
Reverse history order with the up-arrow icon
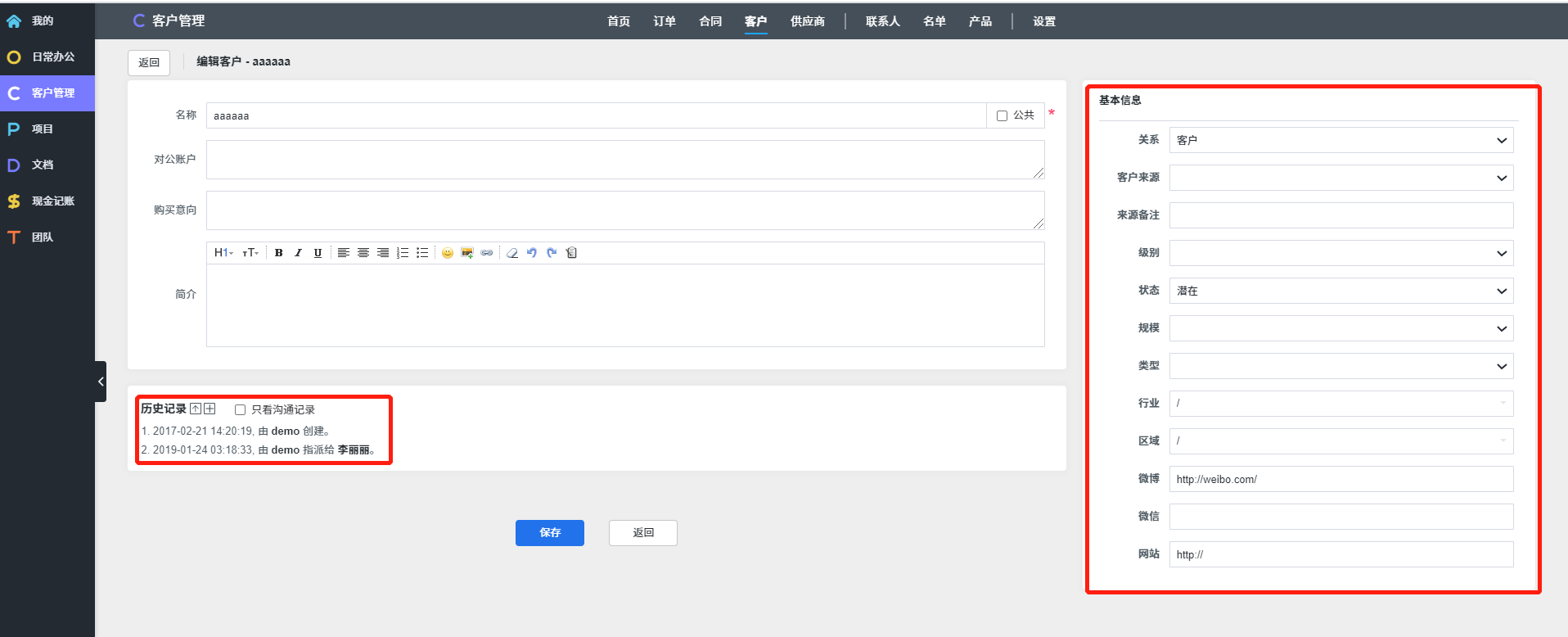pos(196,409)
